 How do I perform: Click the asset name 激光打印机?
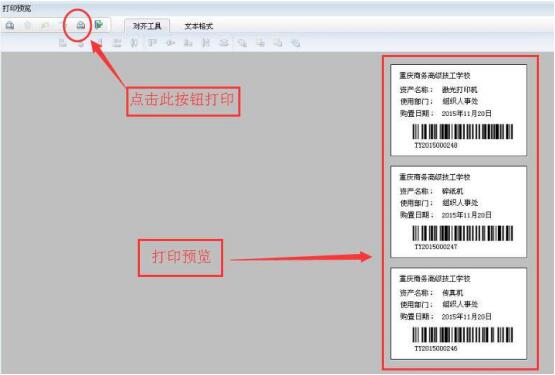(459, 90)
